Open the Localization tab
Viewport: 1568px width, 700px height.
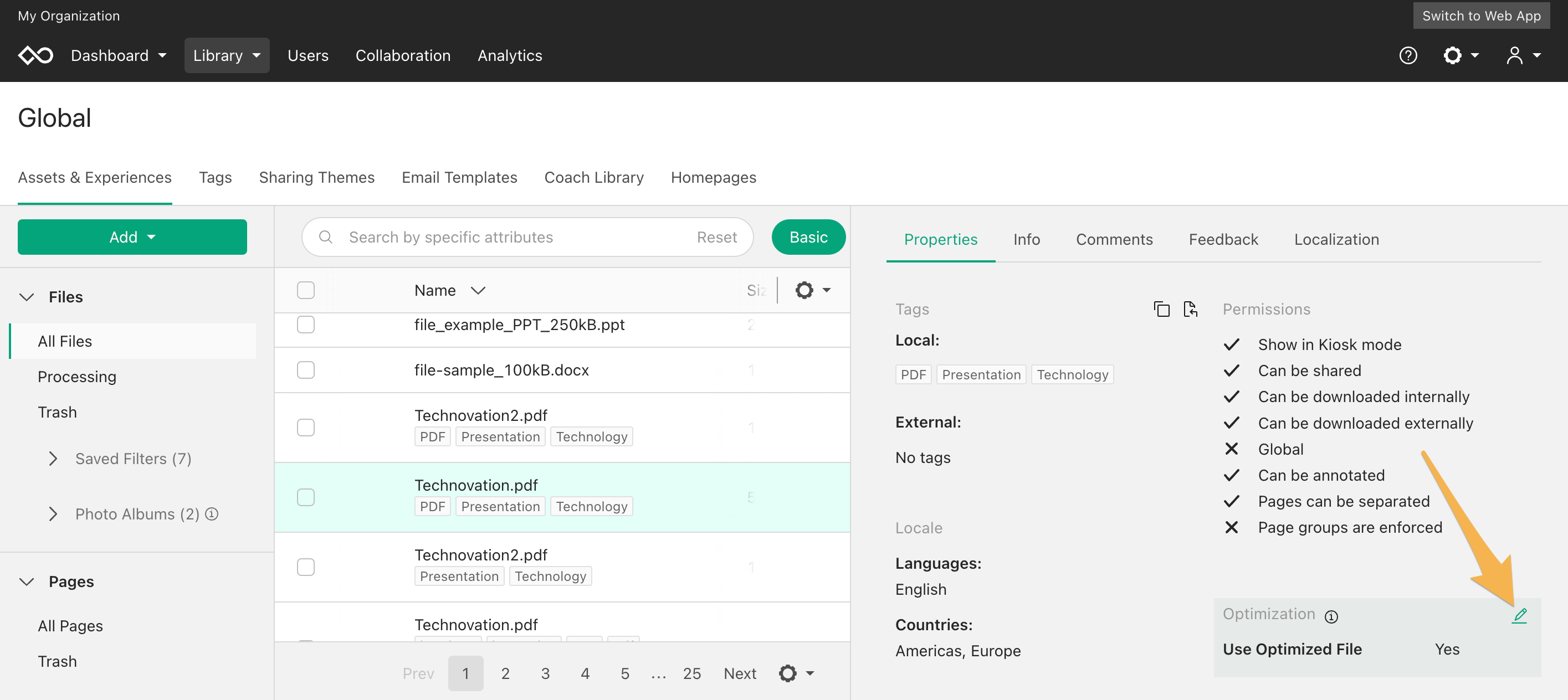[1337, 239]
